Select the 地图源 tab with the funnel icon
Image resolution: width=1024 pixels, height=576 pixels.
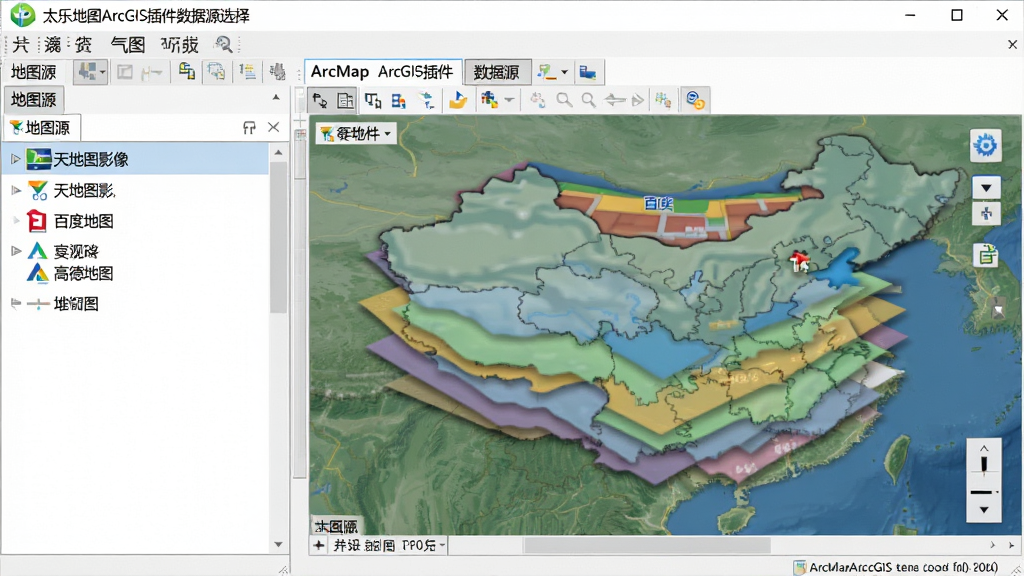coord(42,127)
